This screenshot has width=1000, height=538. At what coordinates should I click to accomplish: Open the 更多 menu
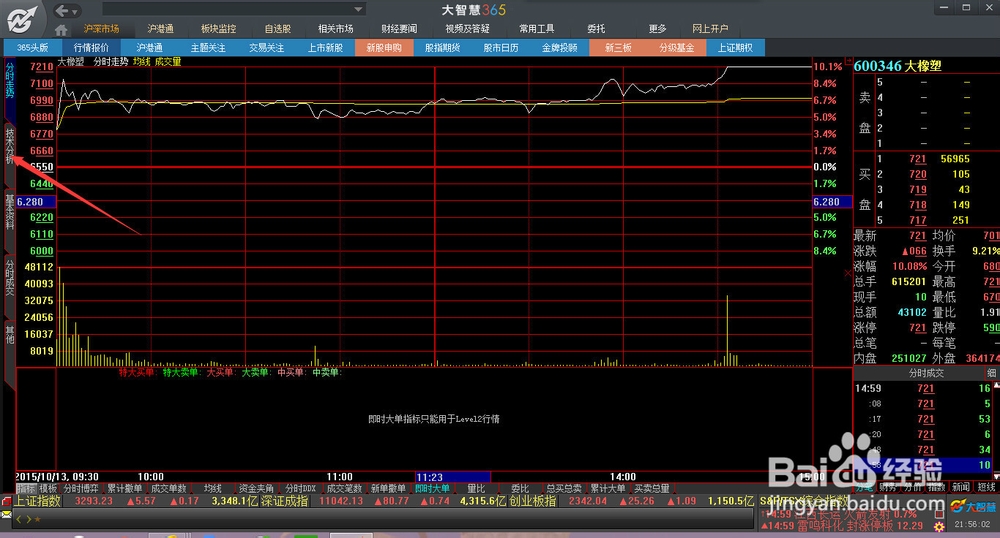pyautogui.click(x=657, y=29)
